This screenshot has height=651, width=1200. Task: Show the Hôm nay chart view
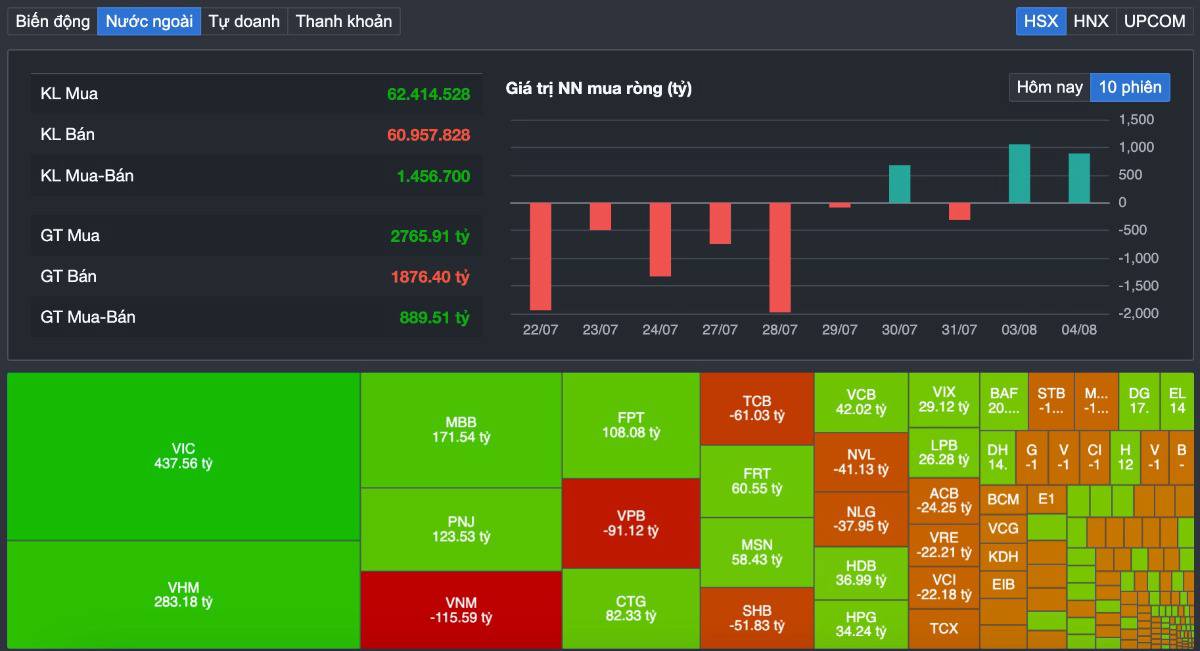click(x=1050, y=87)
